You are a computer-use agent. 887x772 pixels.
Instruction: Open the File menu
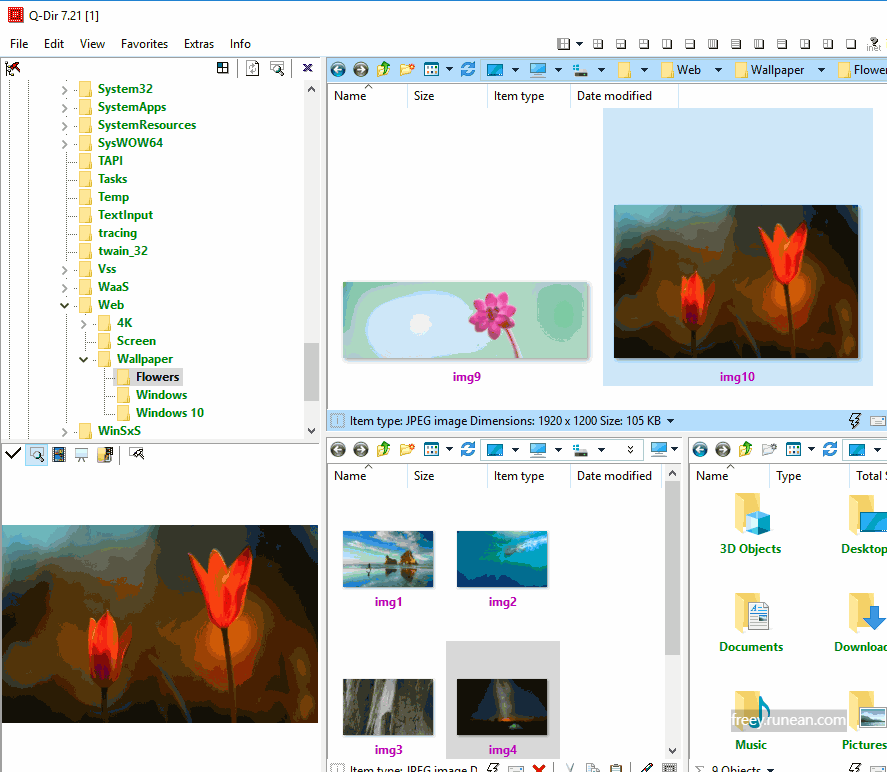19,44
